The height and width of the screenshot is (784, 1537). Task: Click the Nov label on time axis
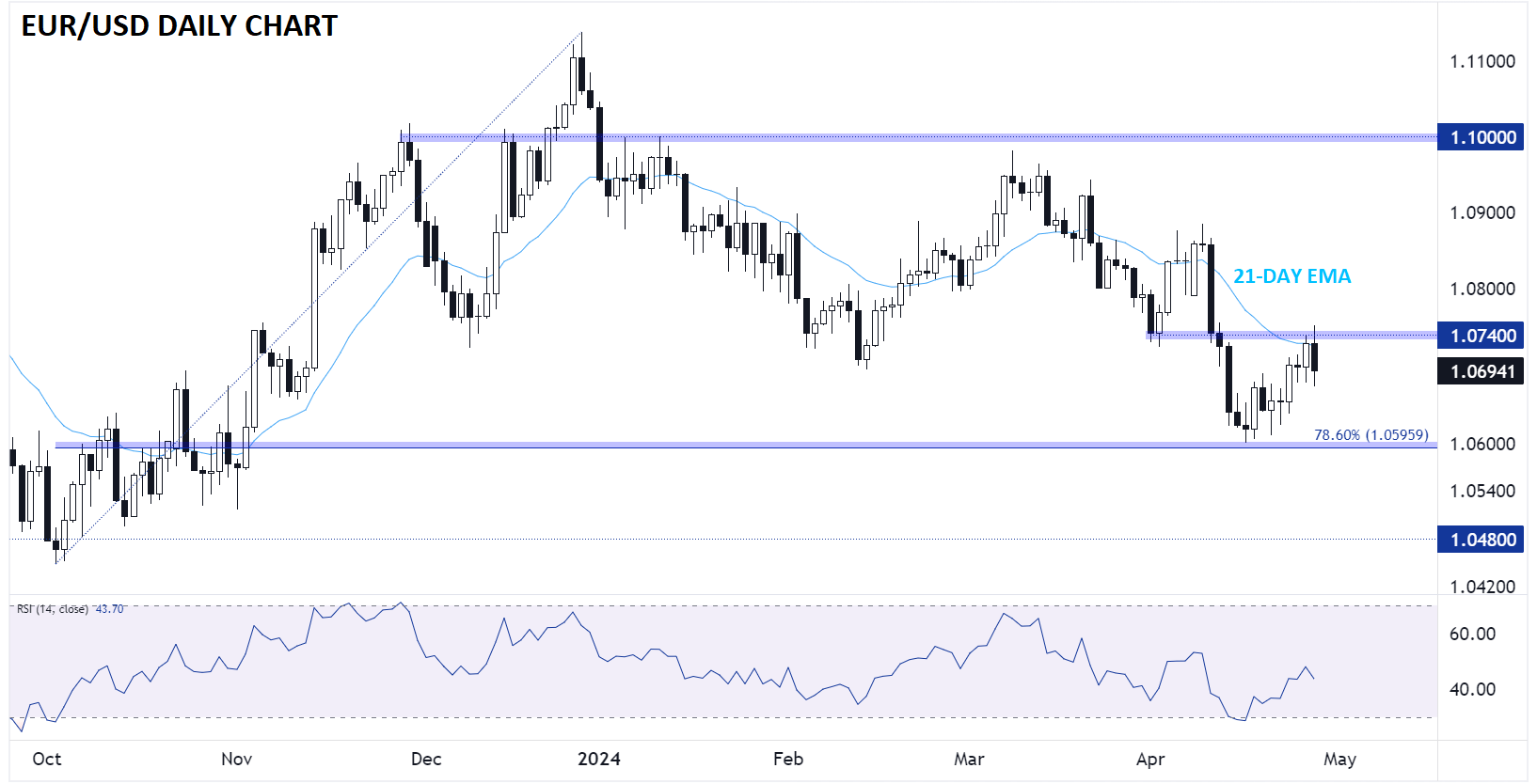[x=236, y=760]
